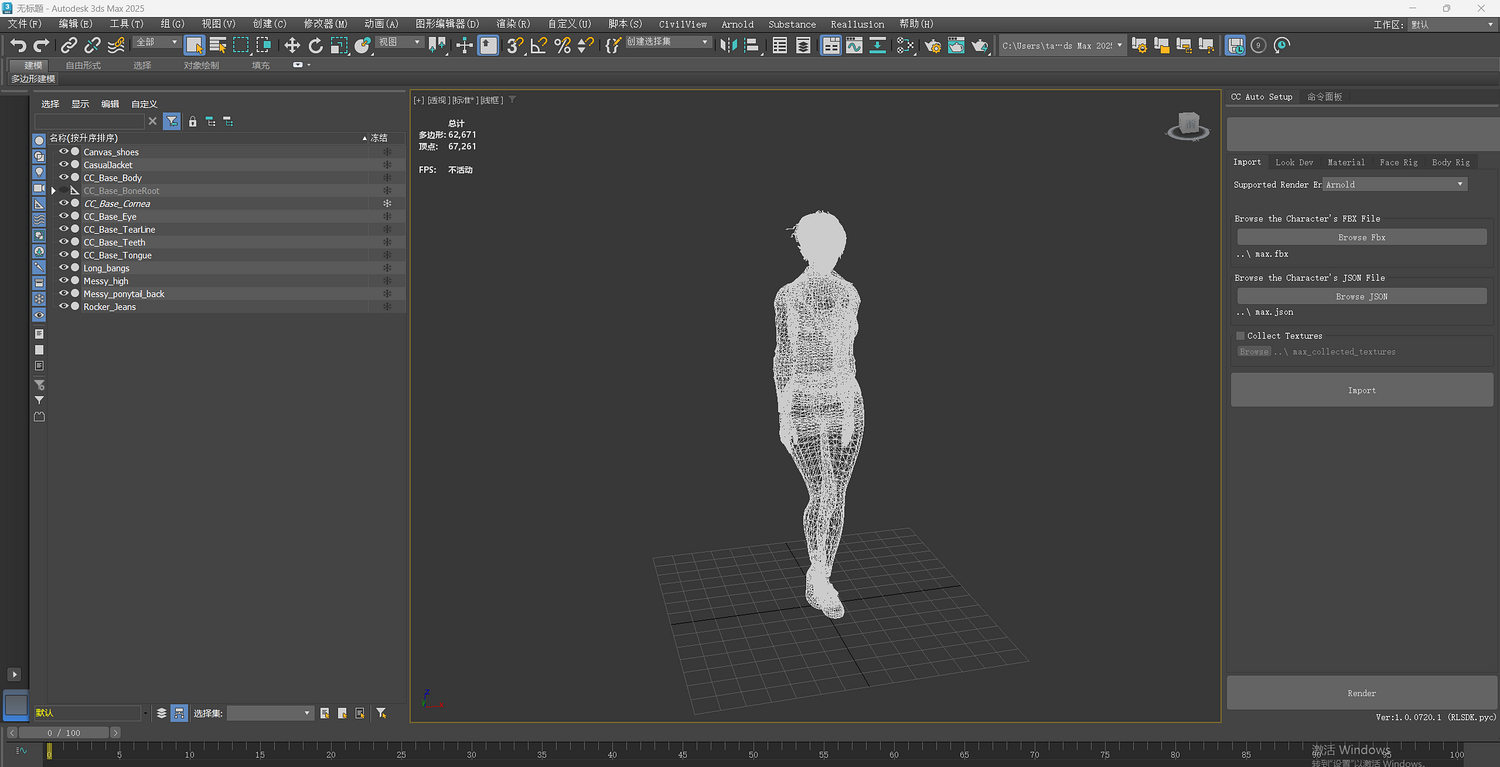
Task: Enable the Collect Textures checkbox
Action: coord(1241,336)
